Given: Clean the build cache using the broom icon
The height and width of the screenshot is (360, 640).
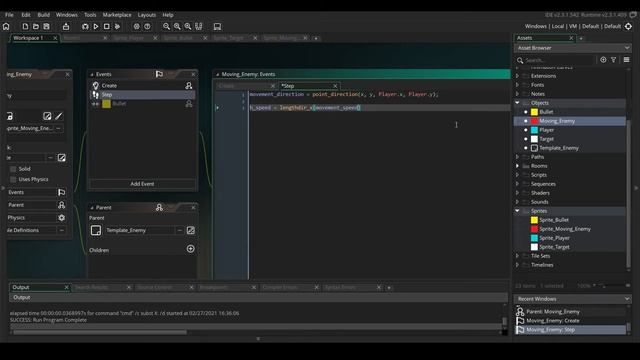Looking at the screenshot, I should [x=117, y=27].
